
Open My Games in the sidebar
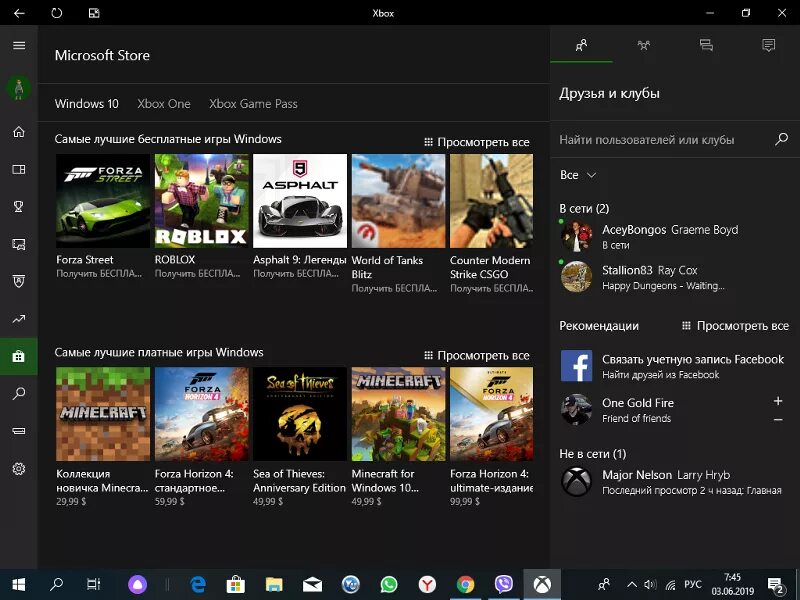coord(19,169)
